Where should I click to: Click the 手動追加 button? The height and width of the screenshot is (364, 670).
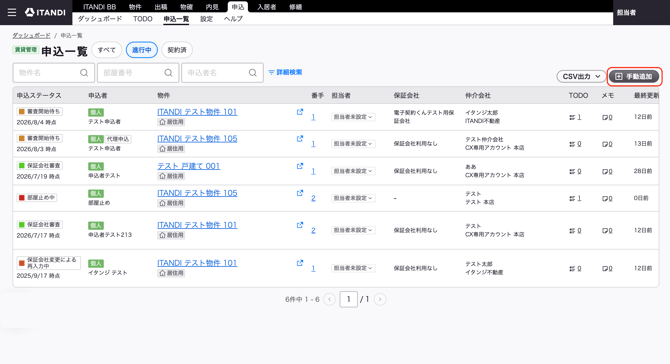point(634,76)
